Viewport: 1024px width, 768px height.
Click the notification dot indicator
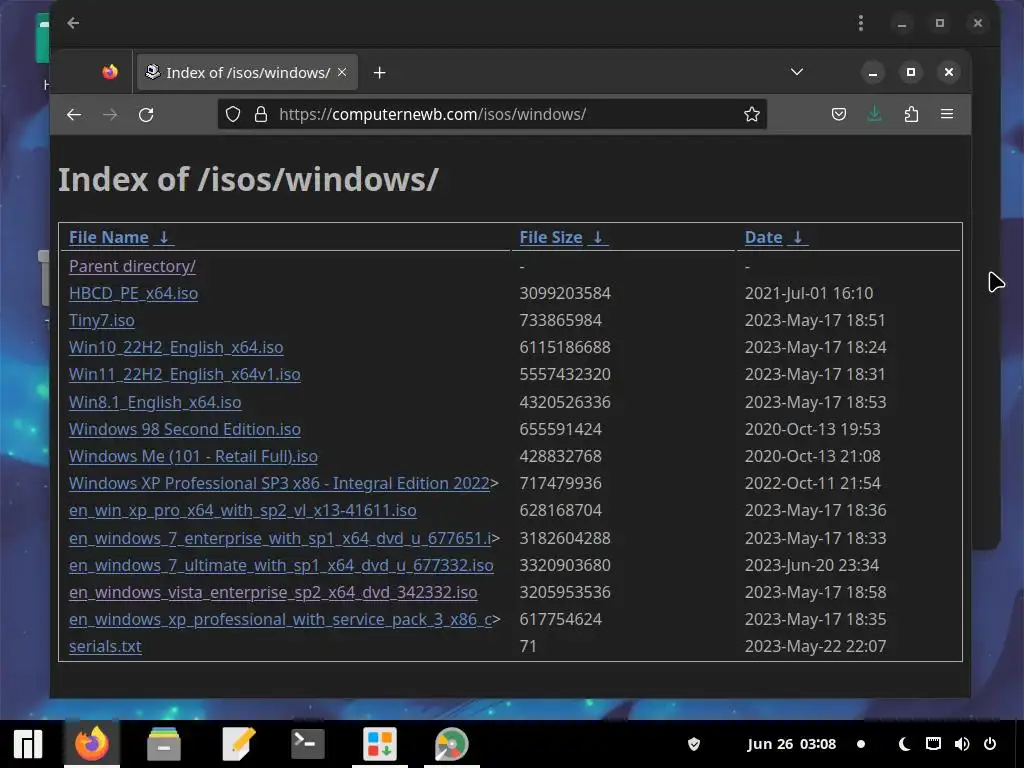click(x=861, y=744)
